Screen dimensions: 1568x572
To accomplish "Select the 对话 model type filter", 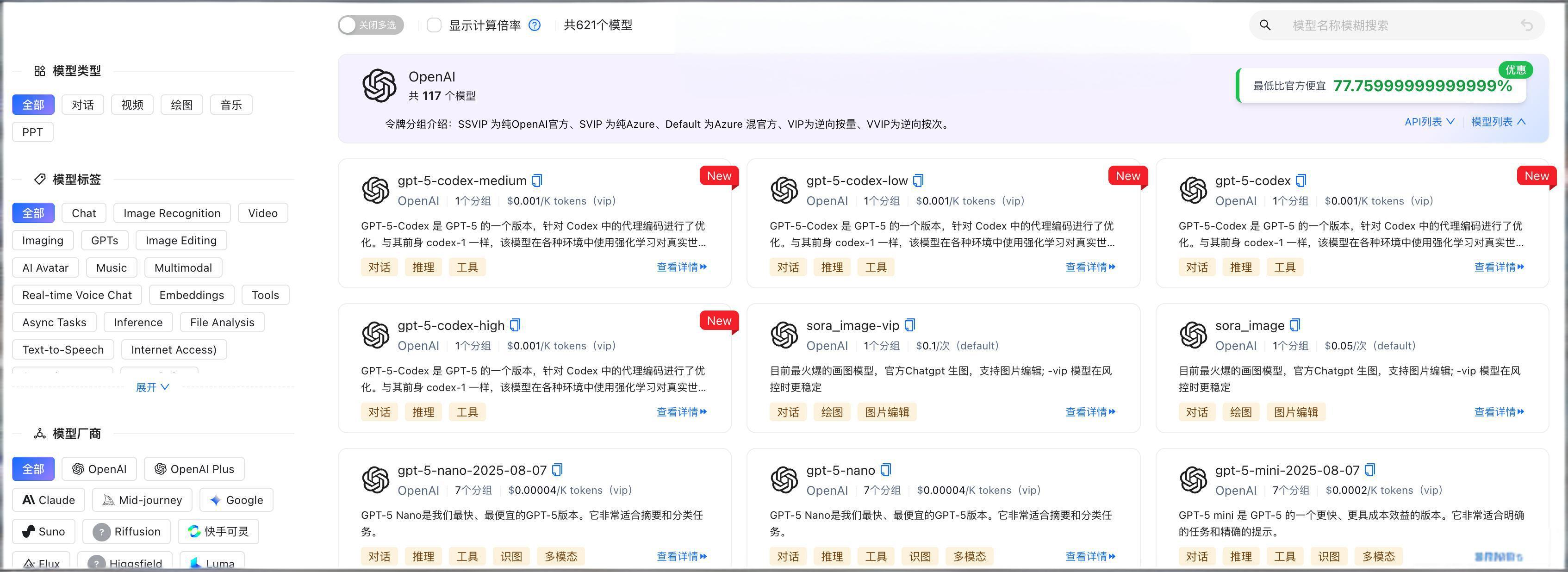I will 83,105.
